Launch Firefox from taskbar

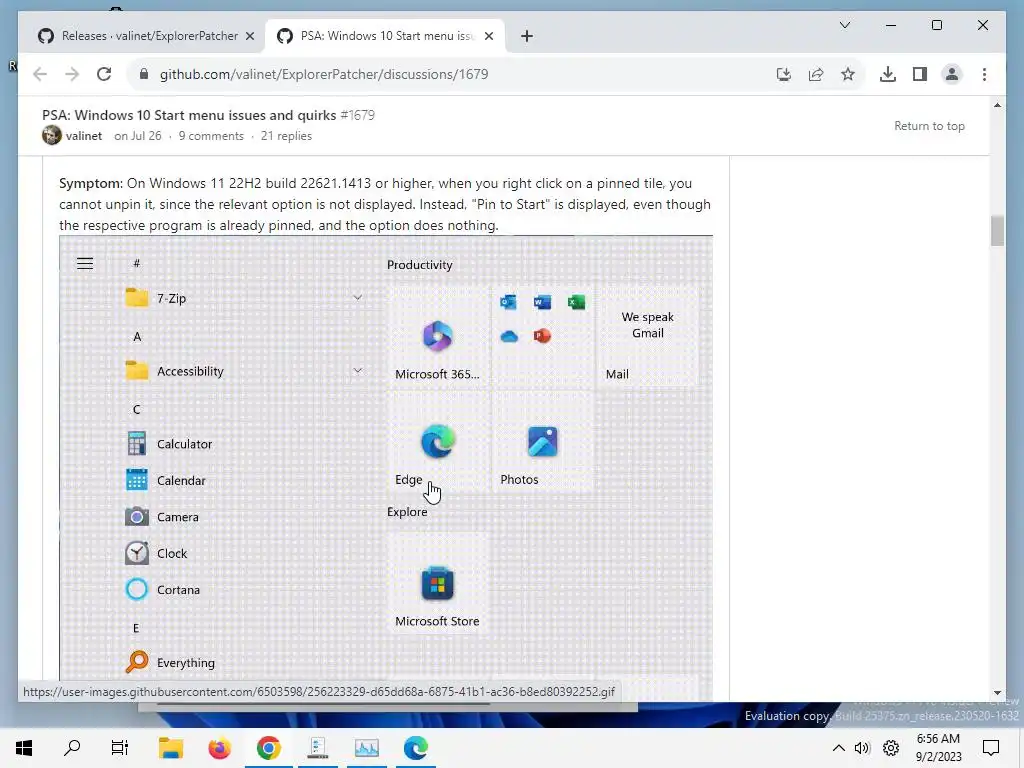click(219, 748)
